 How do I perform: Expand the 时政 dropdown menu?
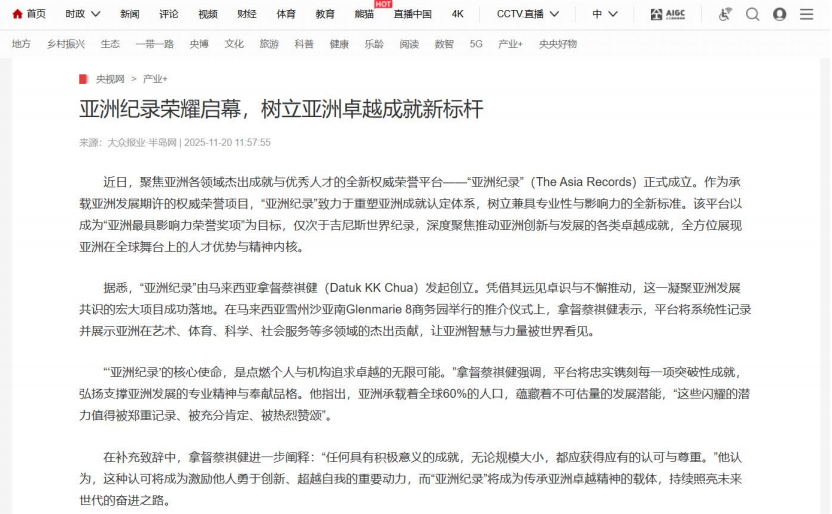click(83, 14)
